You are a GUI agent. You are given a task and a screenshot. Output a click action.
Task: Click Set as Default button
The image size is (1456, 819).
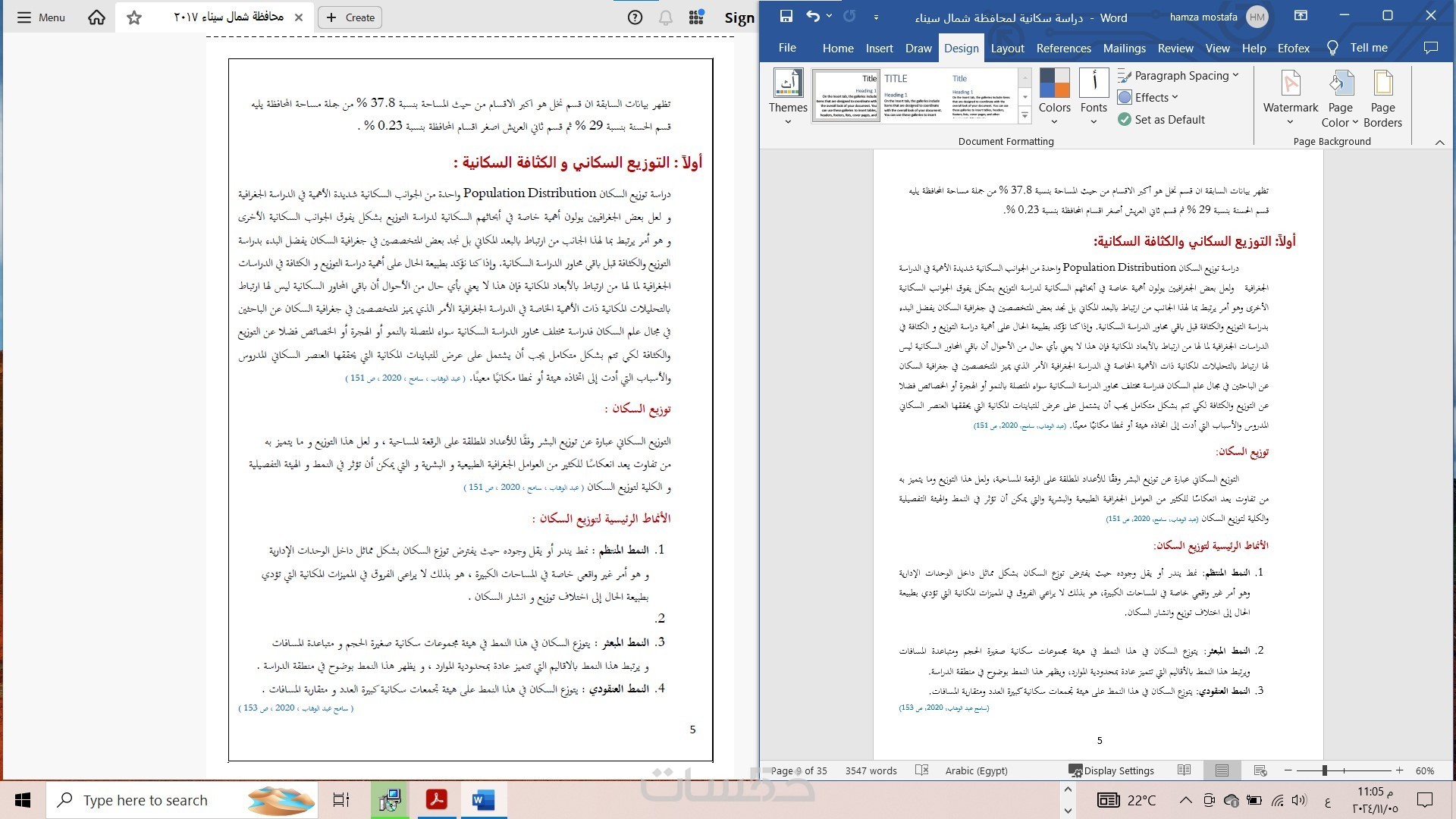[1162, 119]
